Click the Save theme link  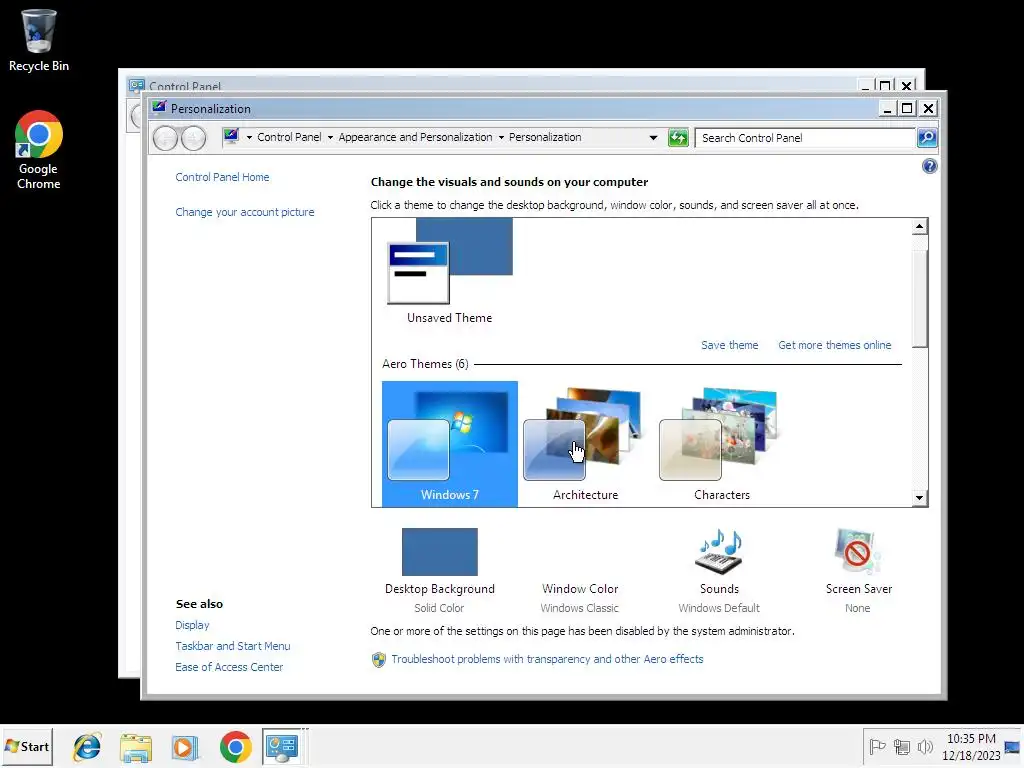click(729, 345)
